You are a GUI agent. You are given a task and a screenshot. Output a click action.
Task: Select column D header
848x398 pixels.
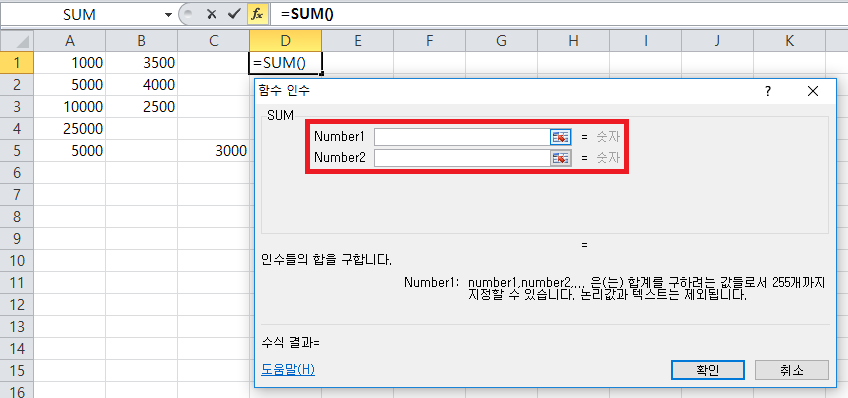point(286,41)
